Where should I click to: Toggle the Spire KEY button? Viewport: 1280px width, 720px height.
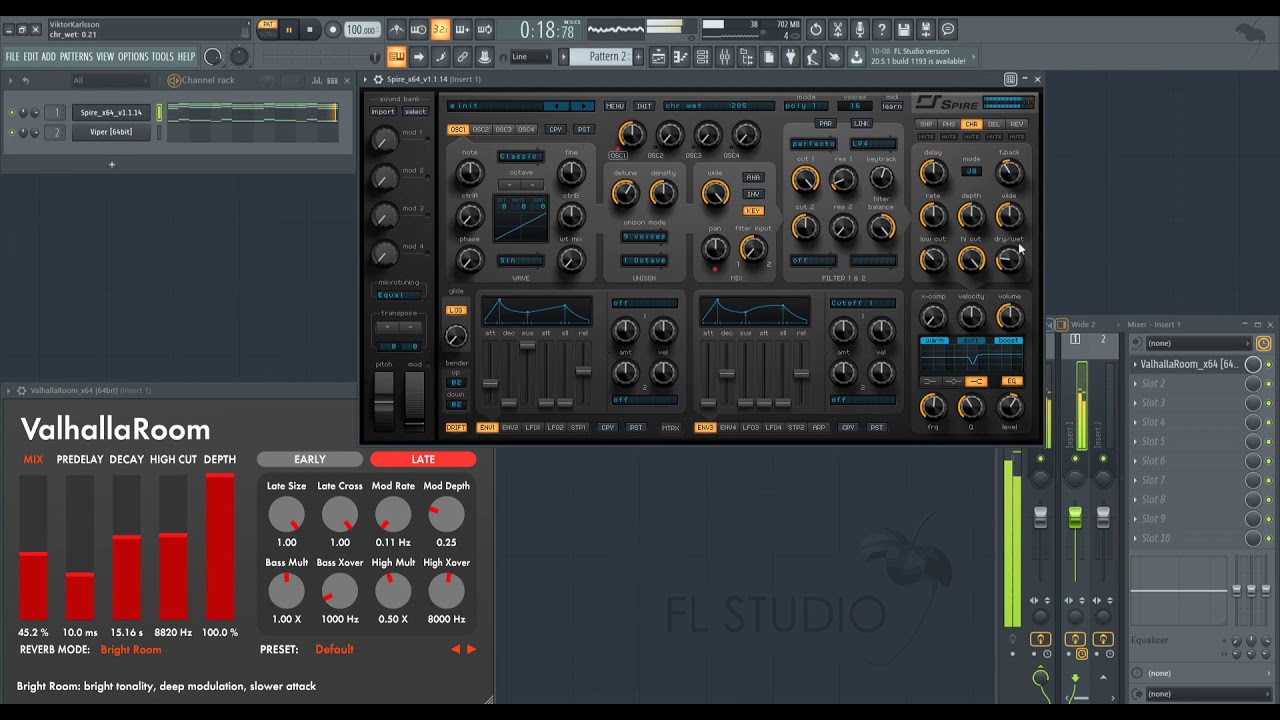pos(753,211)
